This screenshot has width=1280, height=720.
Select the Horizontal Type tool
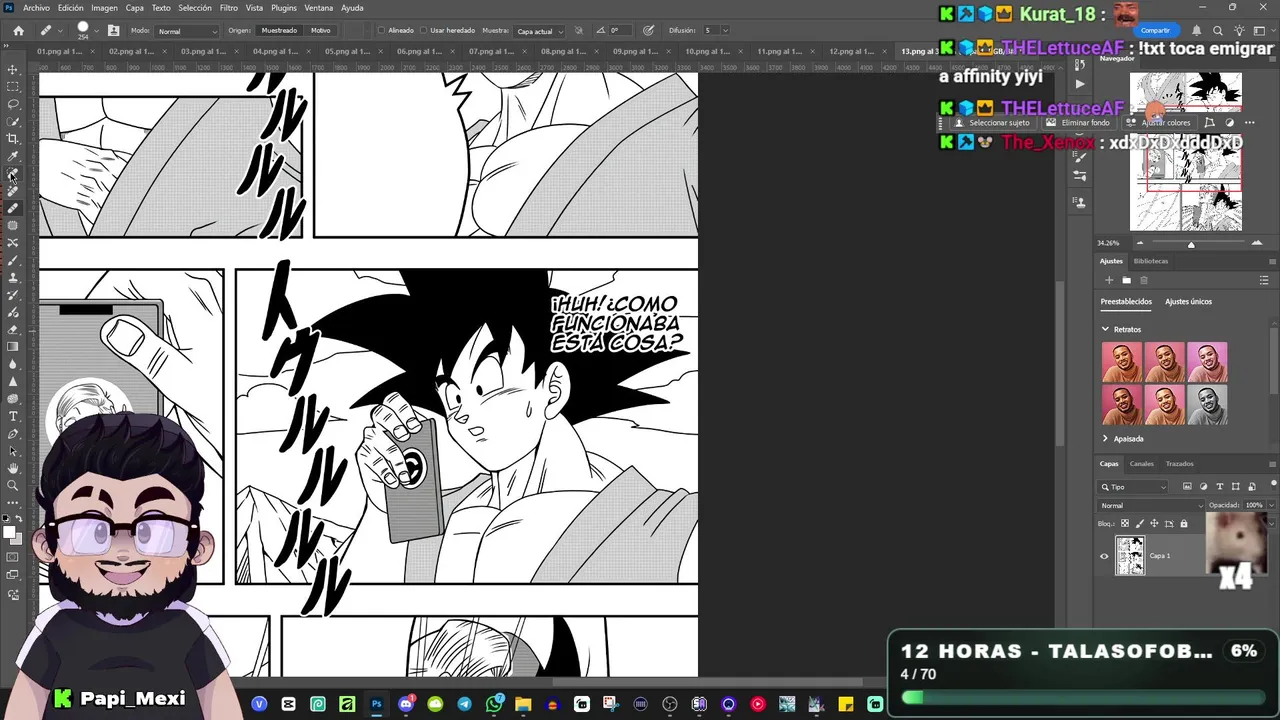13,416
